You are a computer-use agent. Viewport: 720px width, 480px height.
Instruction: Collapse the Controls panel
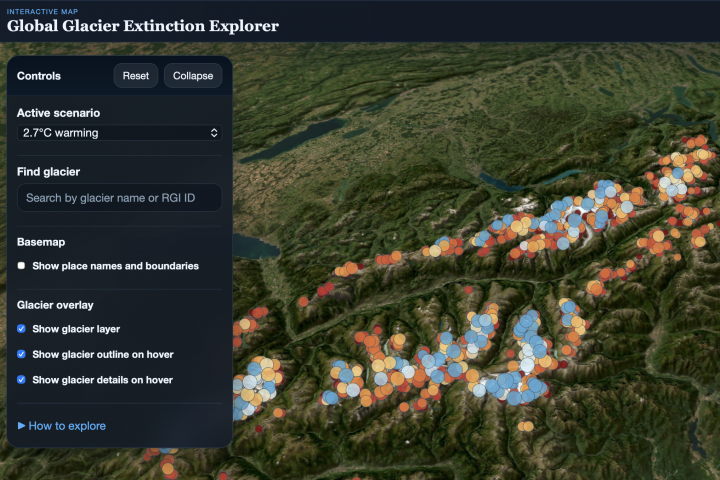pos(193,76)
